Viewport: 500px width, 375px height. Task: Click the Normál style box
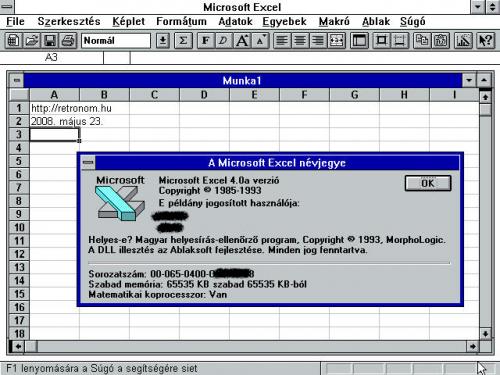(116, 41)
